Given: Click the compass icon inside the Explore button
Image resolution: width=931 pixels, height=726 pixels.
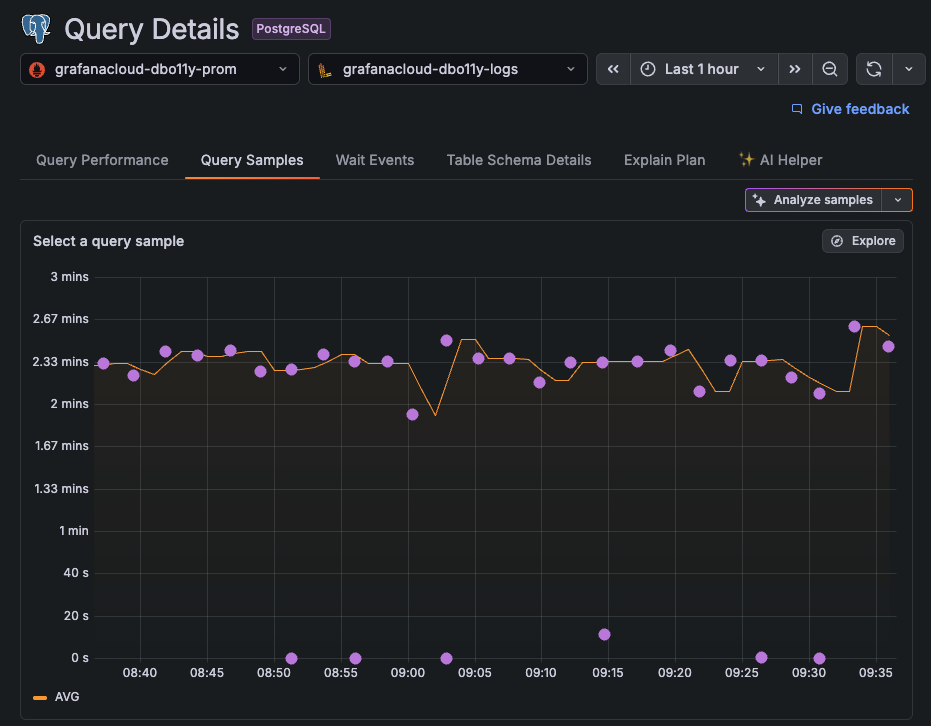Looking at the screenshot, I should click(x=837, y=240).
